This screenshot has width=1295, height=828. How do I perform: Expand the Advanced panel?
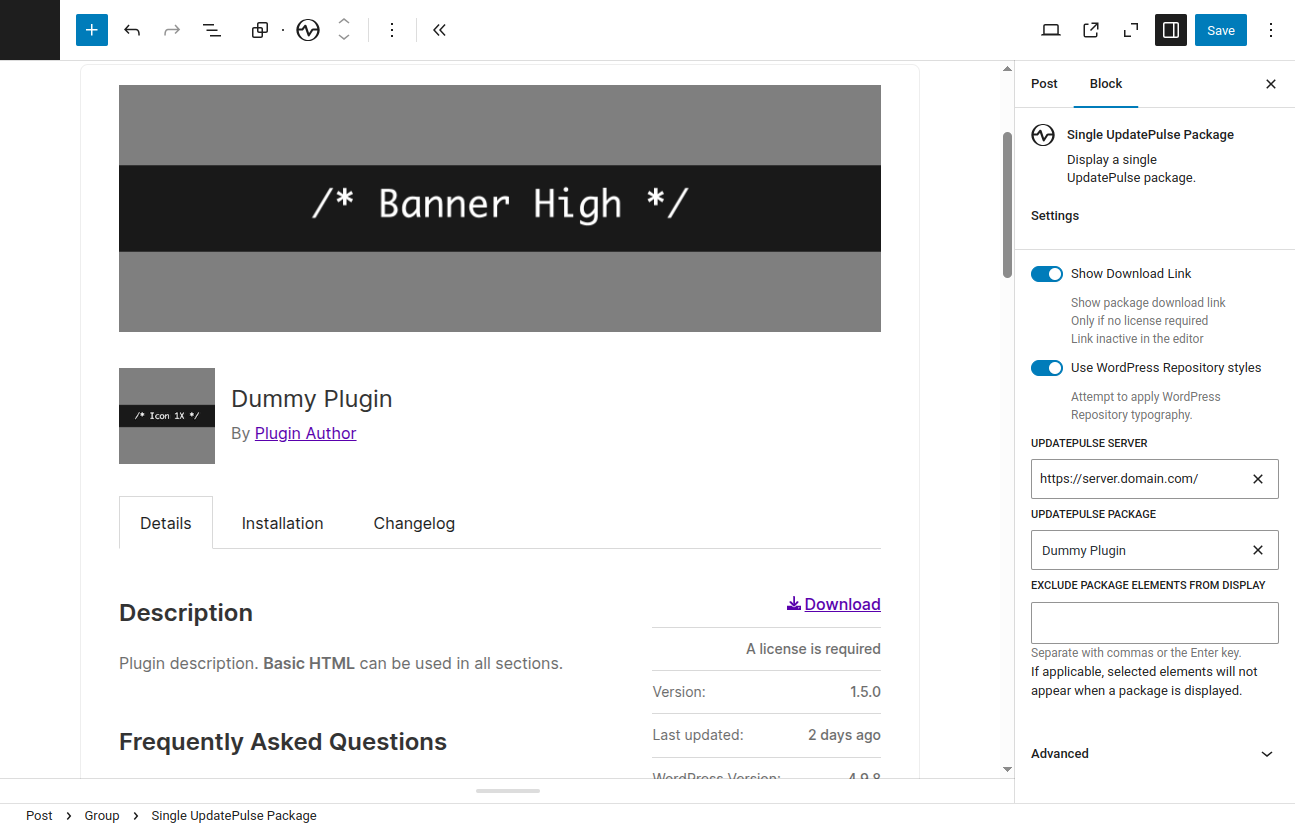[x=1155, y=754]
